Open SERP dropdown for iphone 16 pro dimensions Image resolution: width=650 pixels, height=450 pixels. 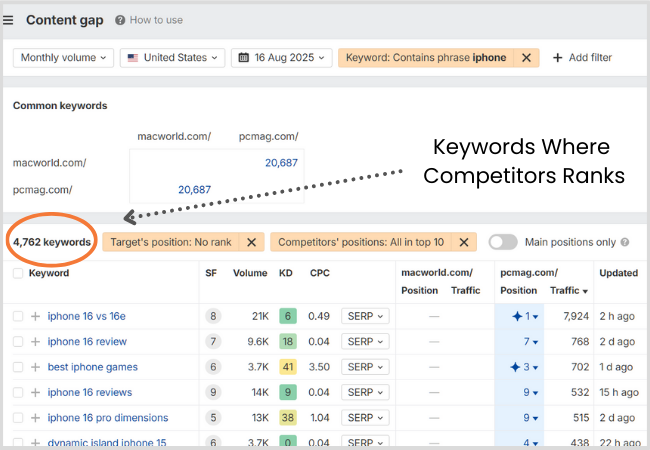[x=365, y=418]
